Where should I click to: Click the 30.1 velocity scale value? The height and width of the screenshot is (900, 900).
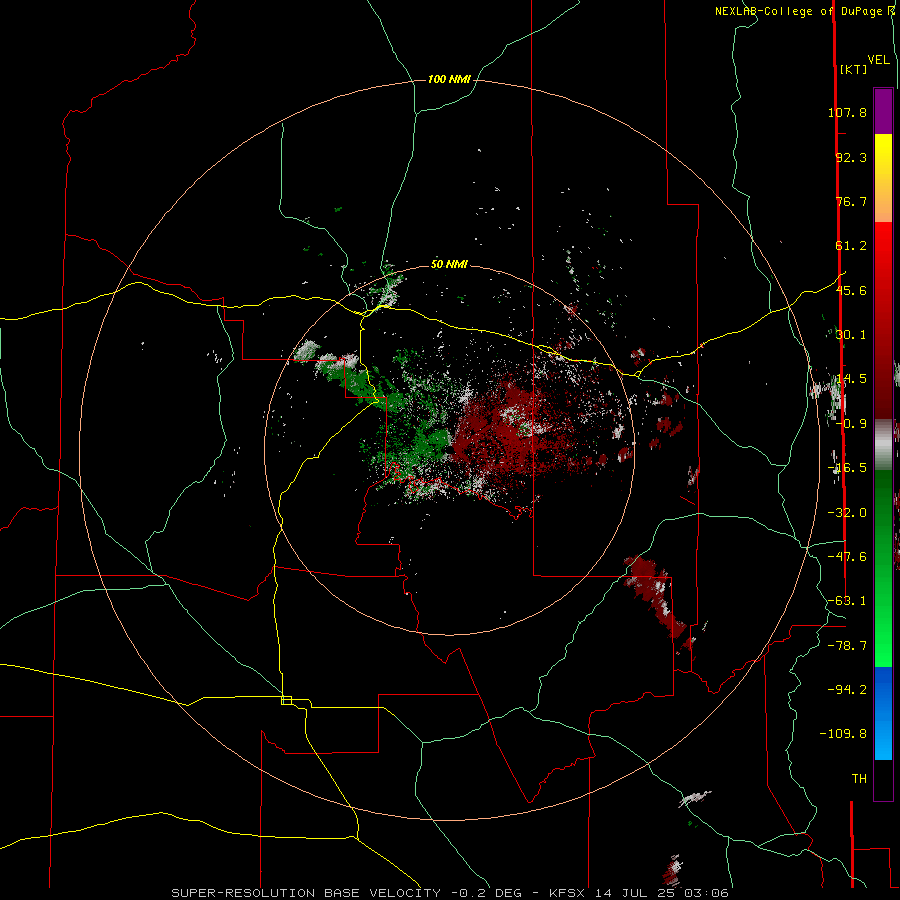[x=851, y=335]
